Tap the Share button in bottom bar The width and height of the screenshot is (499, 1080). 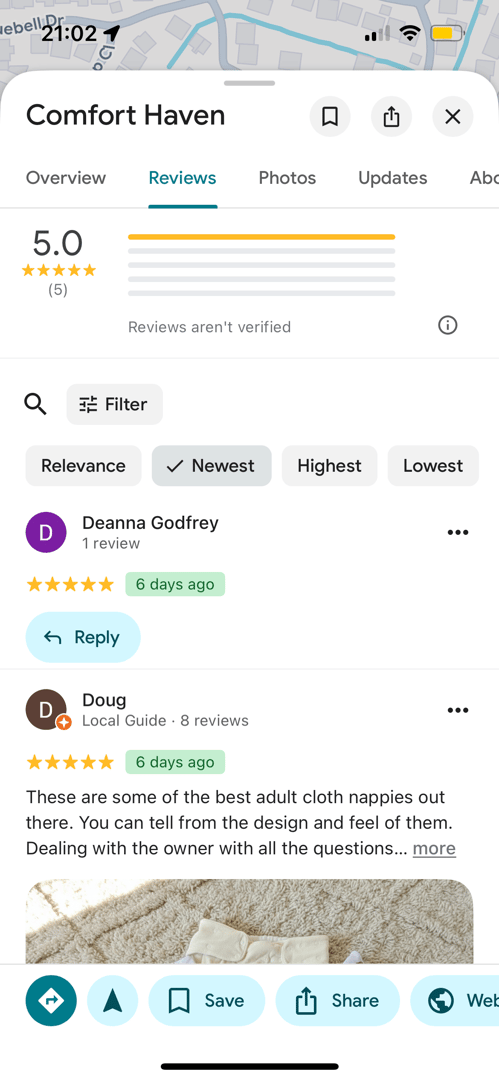(338, 1001)
